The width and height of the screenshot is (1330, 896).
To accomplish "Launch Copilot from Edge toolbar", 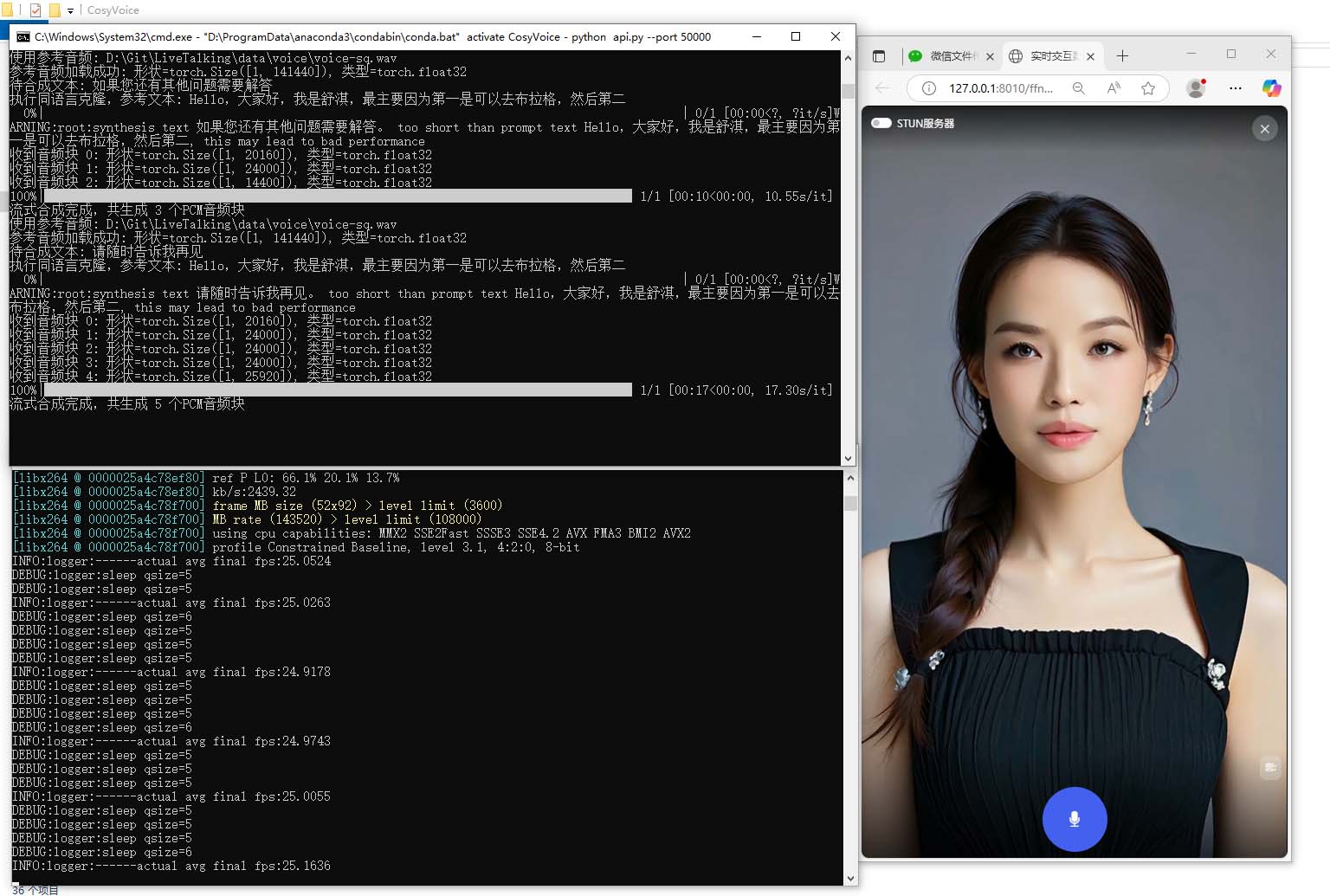I will (x=1271, y=88).
